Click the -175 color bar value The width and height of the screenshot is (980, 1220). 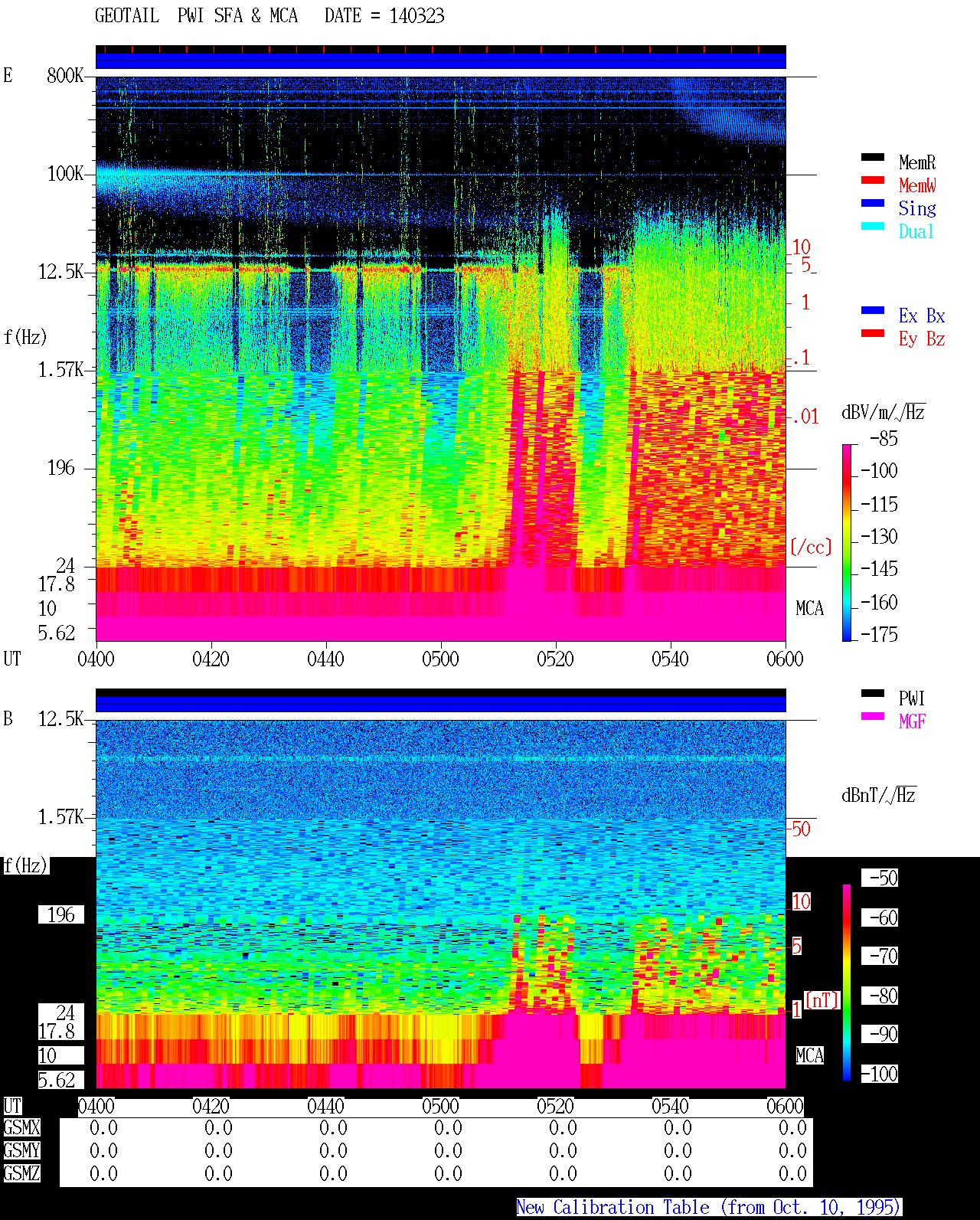[x=879, y=634]
